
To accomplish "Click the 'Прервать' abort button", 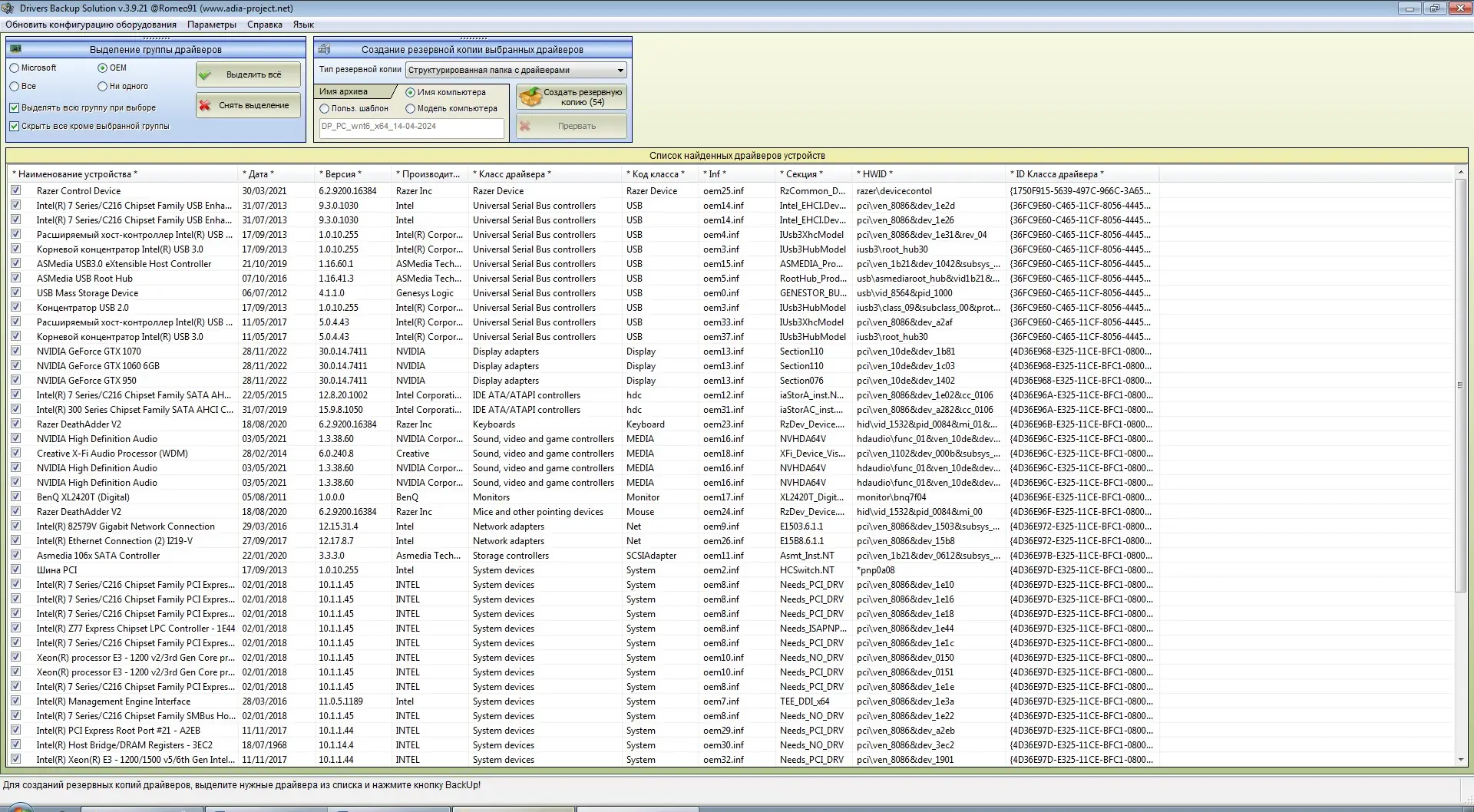I will tap(571, 126).
